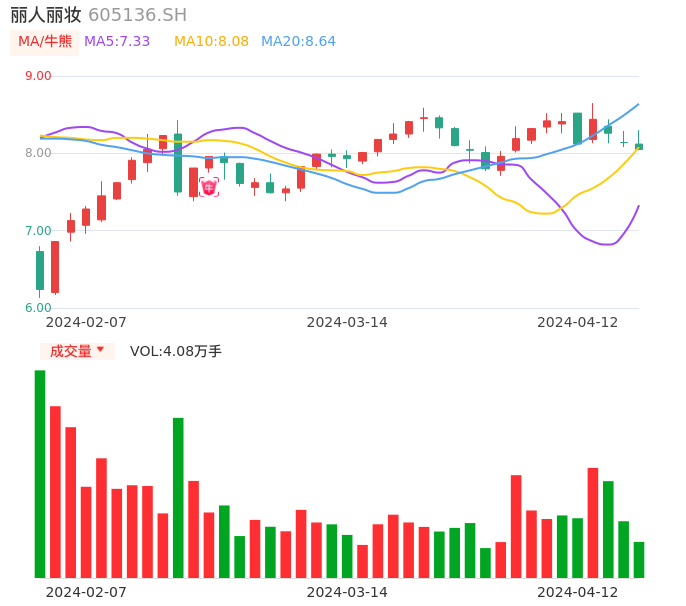Click the 成交量 volume label button
This screenshot has height=606, width=686.
click(71, 351)
